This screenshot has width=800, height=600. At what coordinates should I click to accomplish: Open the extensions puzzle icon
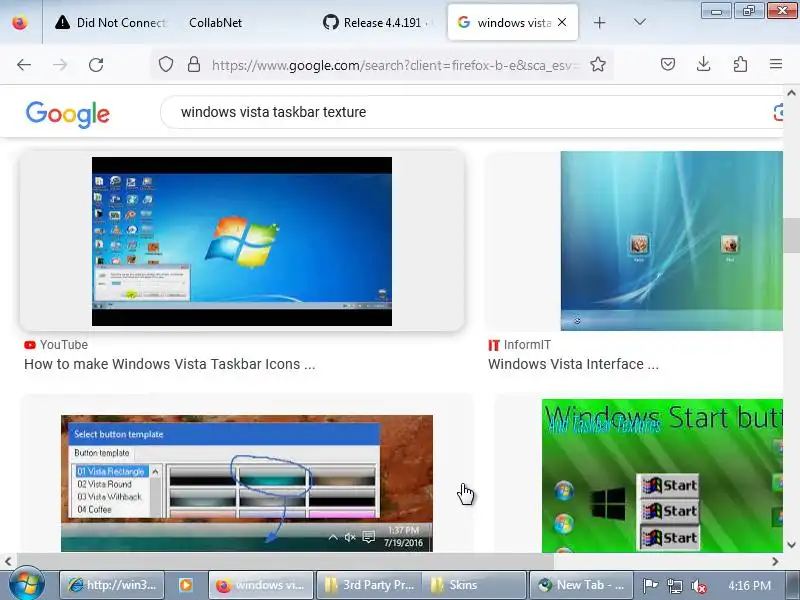click(x=740, y=64)
